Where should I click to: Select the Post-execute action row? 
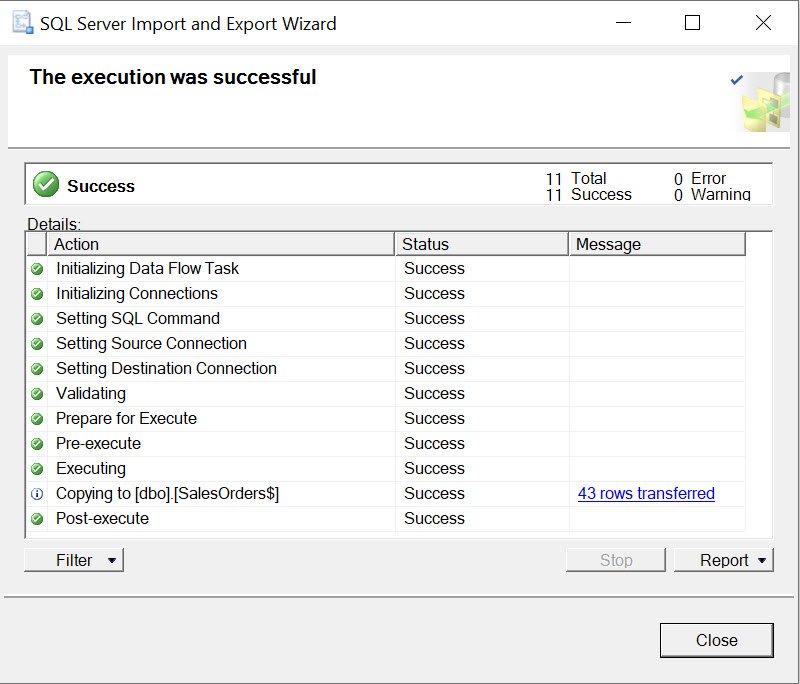pyautogui.click(x=386, y=518)
